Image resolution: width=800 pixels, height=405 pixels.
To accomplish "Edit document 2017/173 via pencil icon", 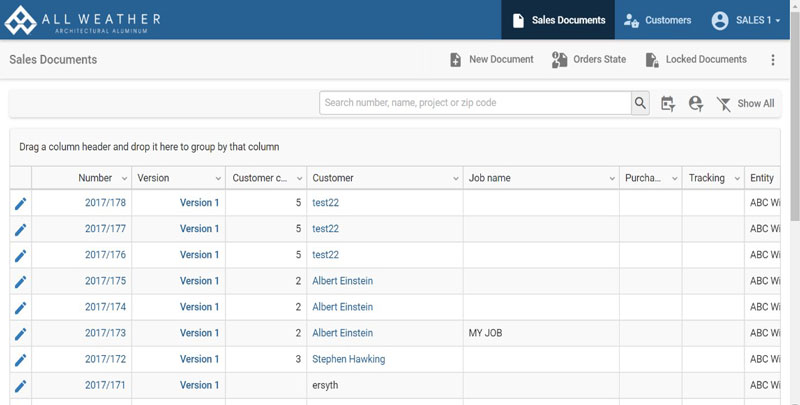I will [20, 333].
